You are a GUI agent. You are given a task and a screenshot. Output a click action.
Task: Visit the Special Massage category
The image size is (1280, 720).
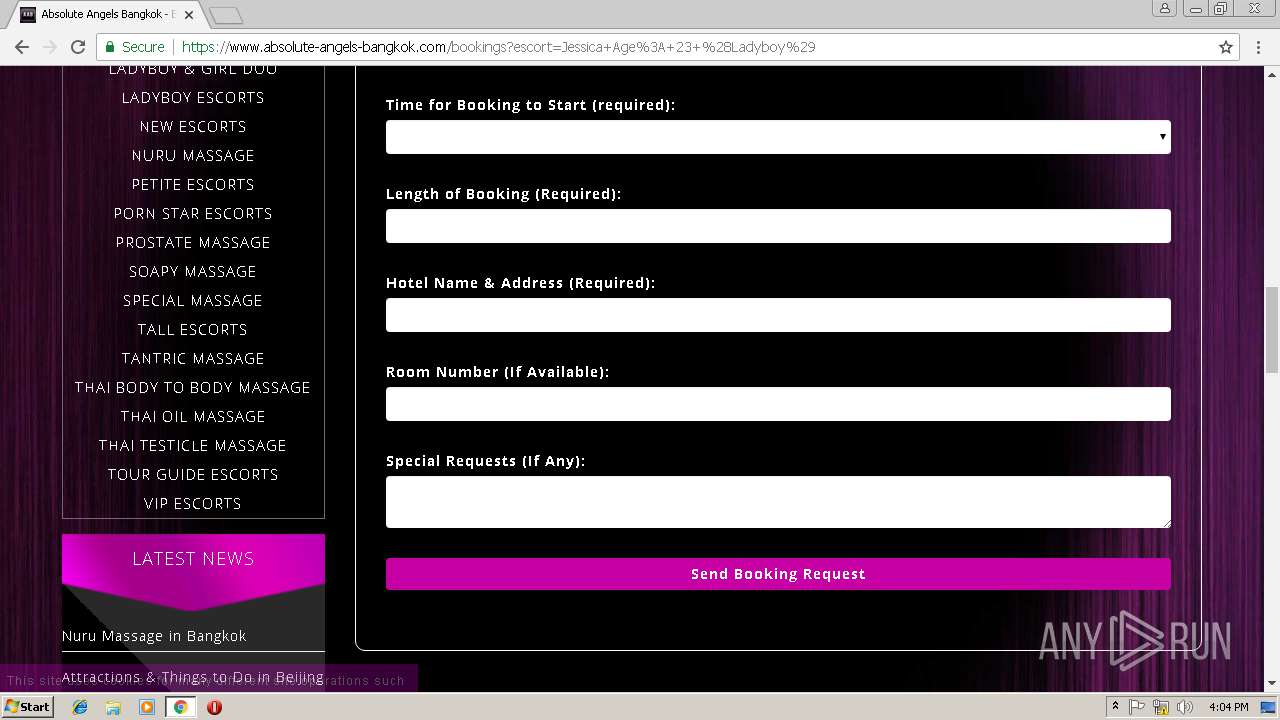tap(193, 301)
